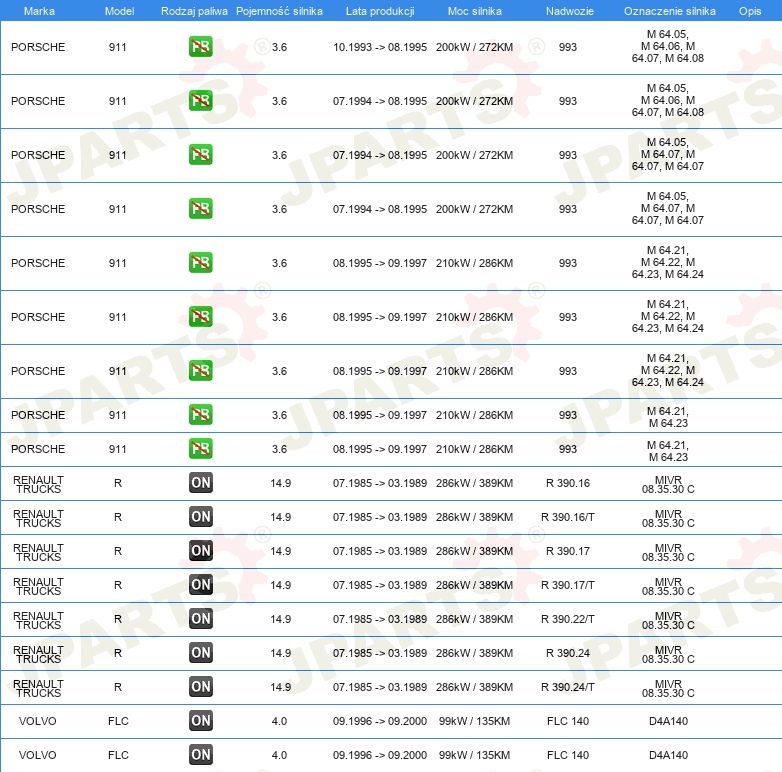Viewport: 782px width, 772px height.
Task: Click diesel ON icon in R 390.17/T row
Action: click(200, 584)
